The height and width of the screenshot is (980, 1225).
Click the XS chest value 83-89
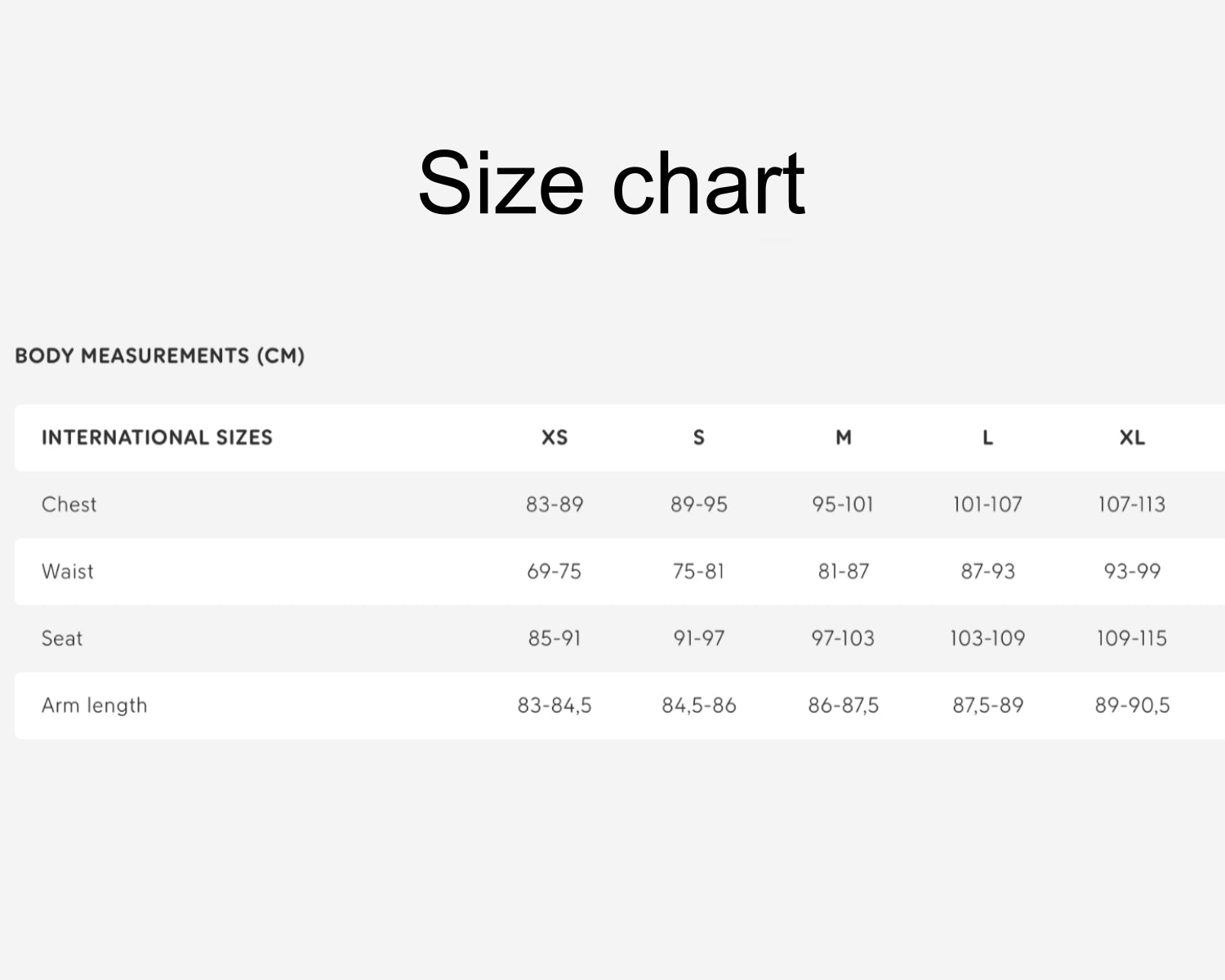pos(555,505)
